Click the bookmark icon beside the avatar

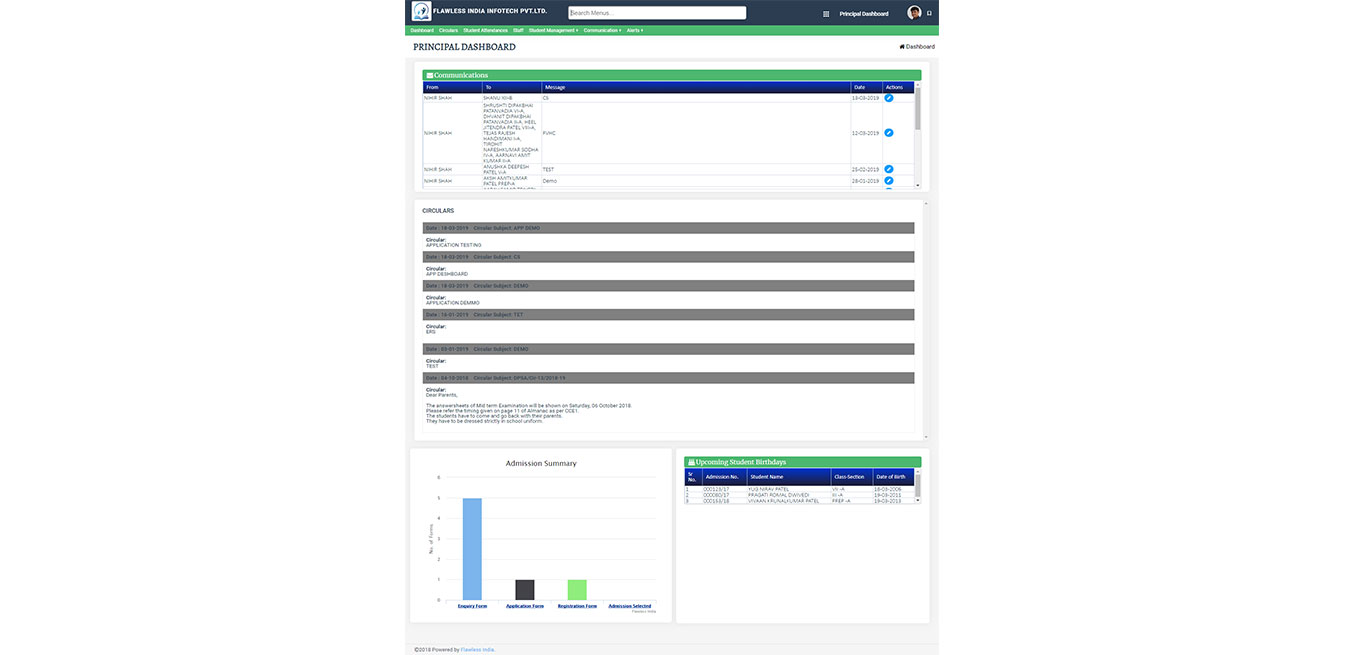click(x=930, y=13)
